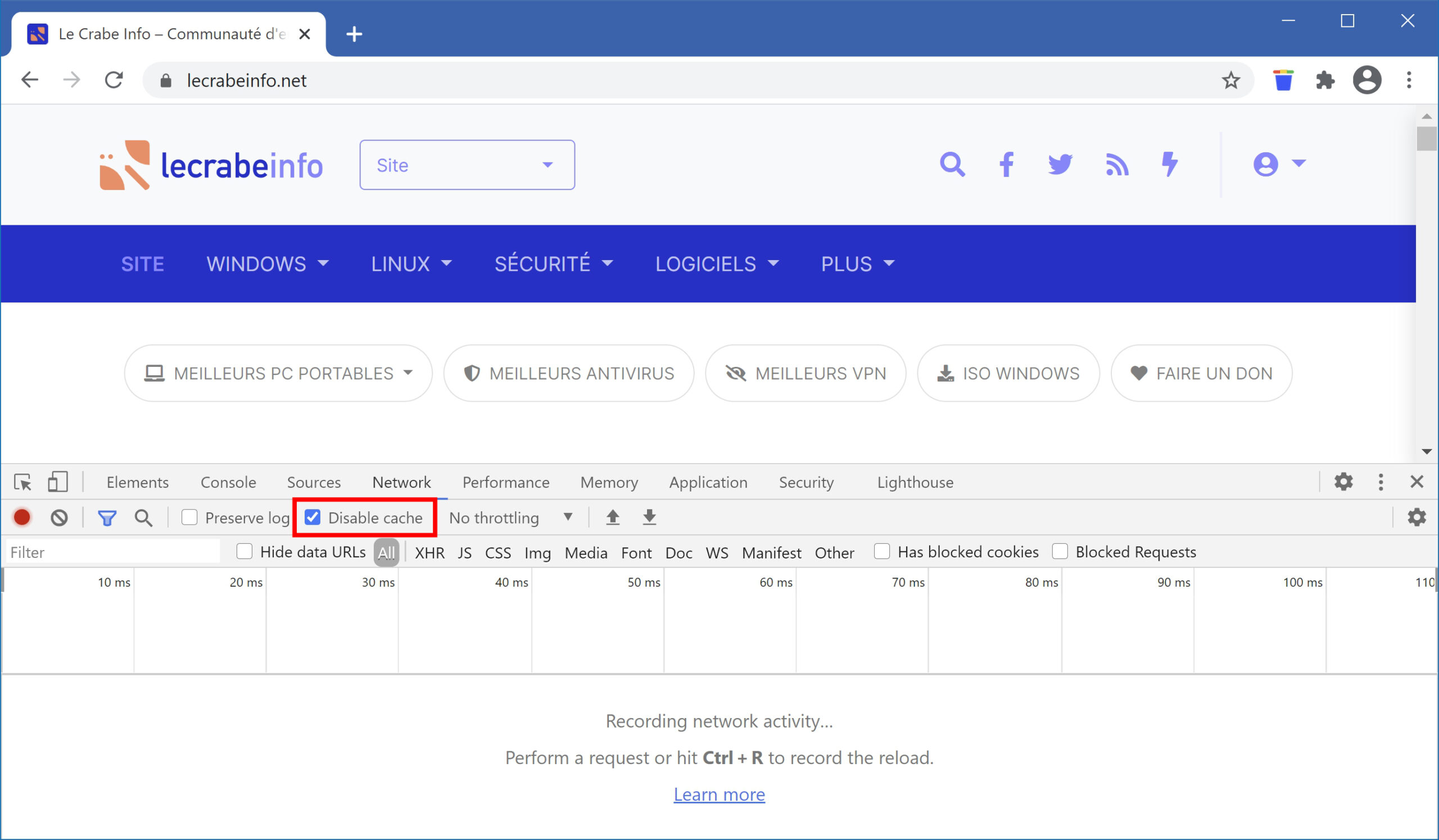This screenshot has height=840, width=1439.
Task: Activate the DevTools inspect element icon
Action: tap(23, 482)
